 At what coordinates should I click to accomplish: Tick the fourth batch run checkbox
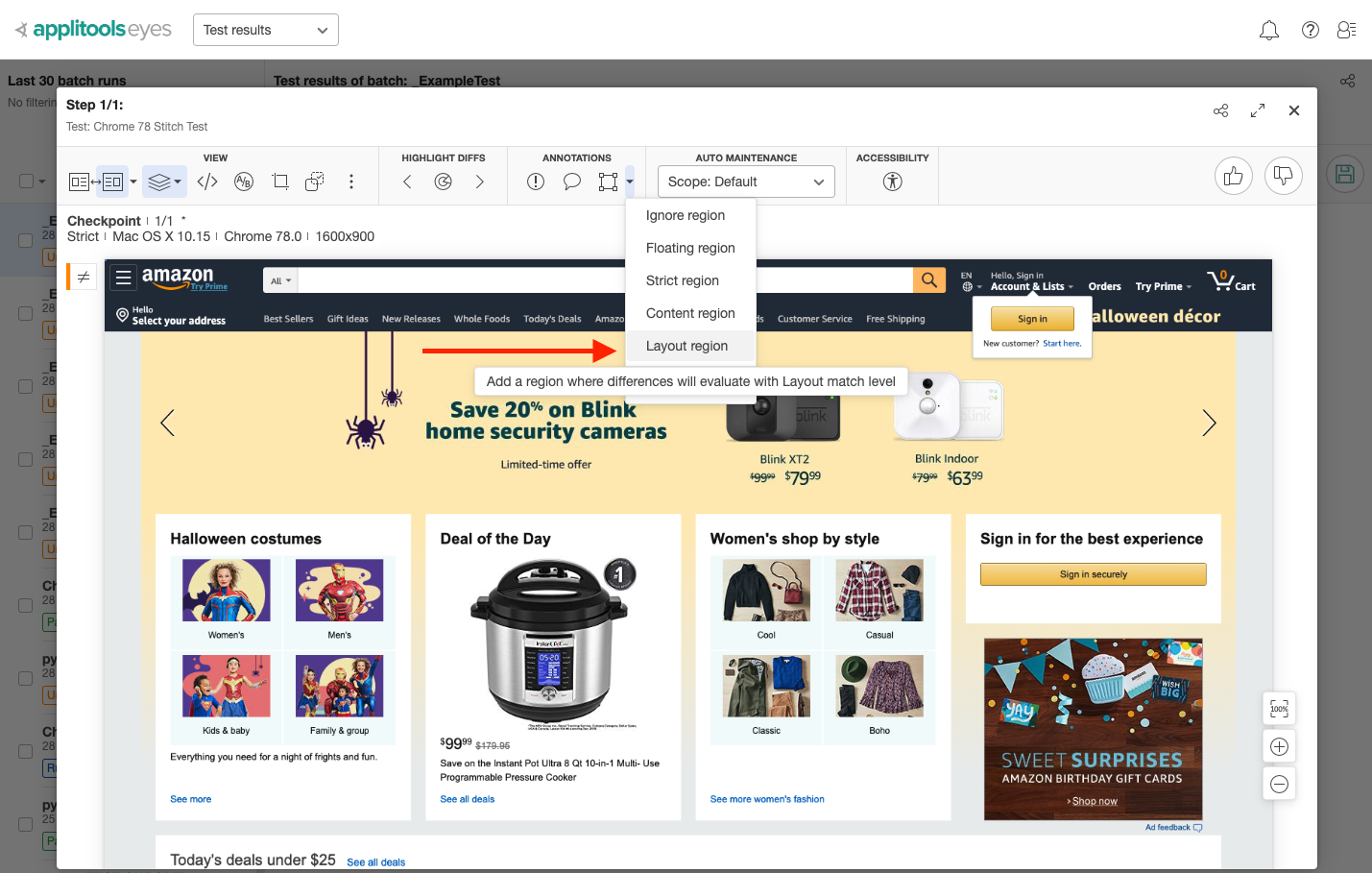point(26,459)
